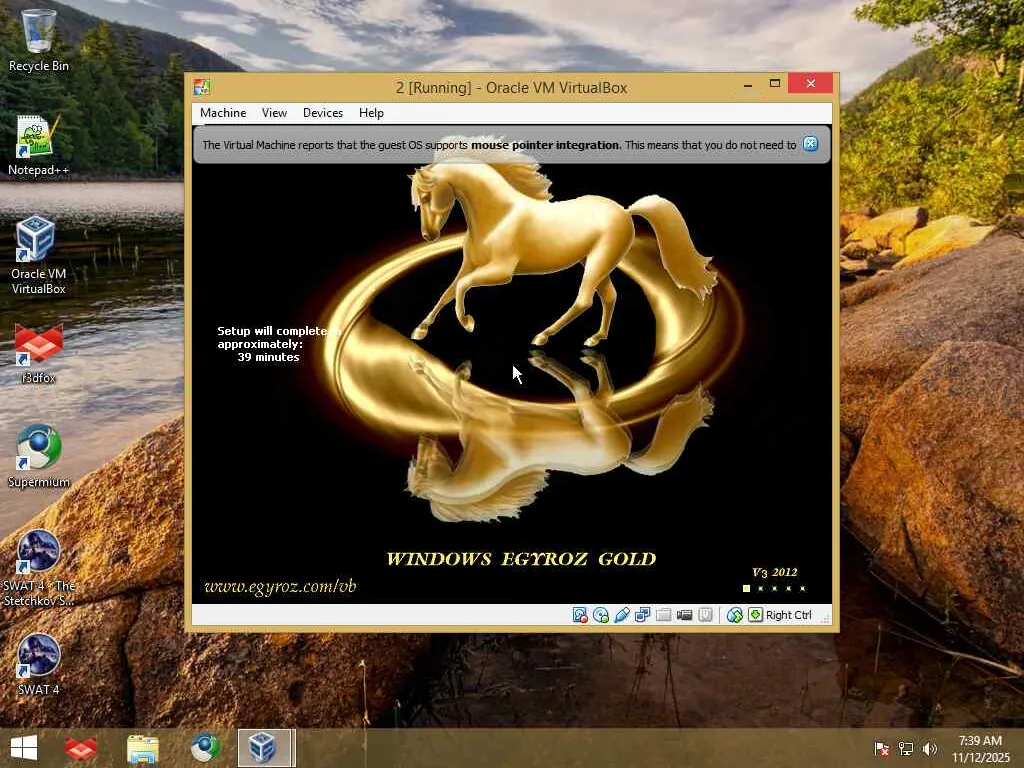Minimize the VirtualBox window
1024x768 pixels.
point(748,84)
